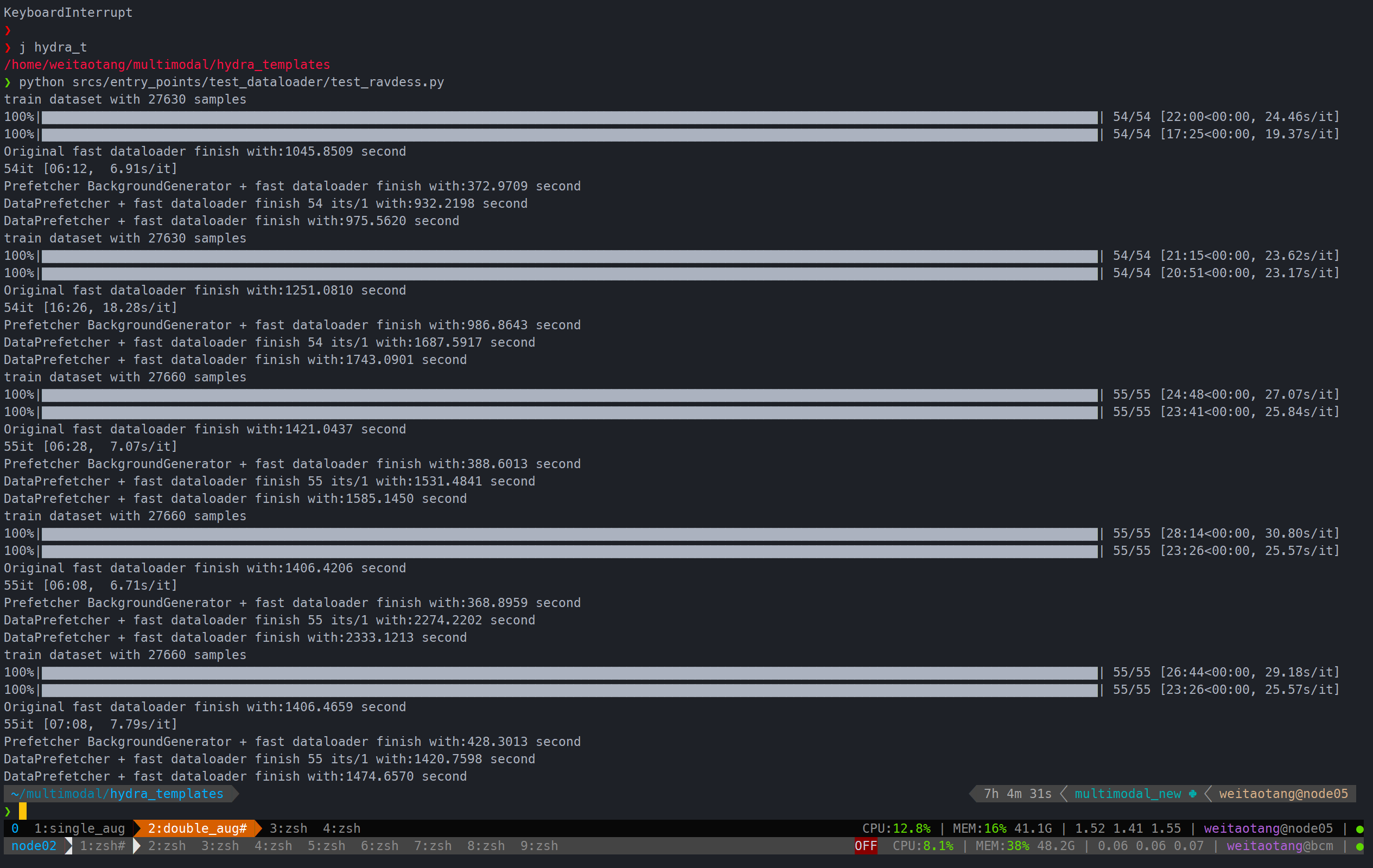Click line with 1687.5917 second result
1373x868 pixels.
coord(270,342)
